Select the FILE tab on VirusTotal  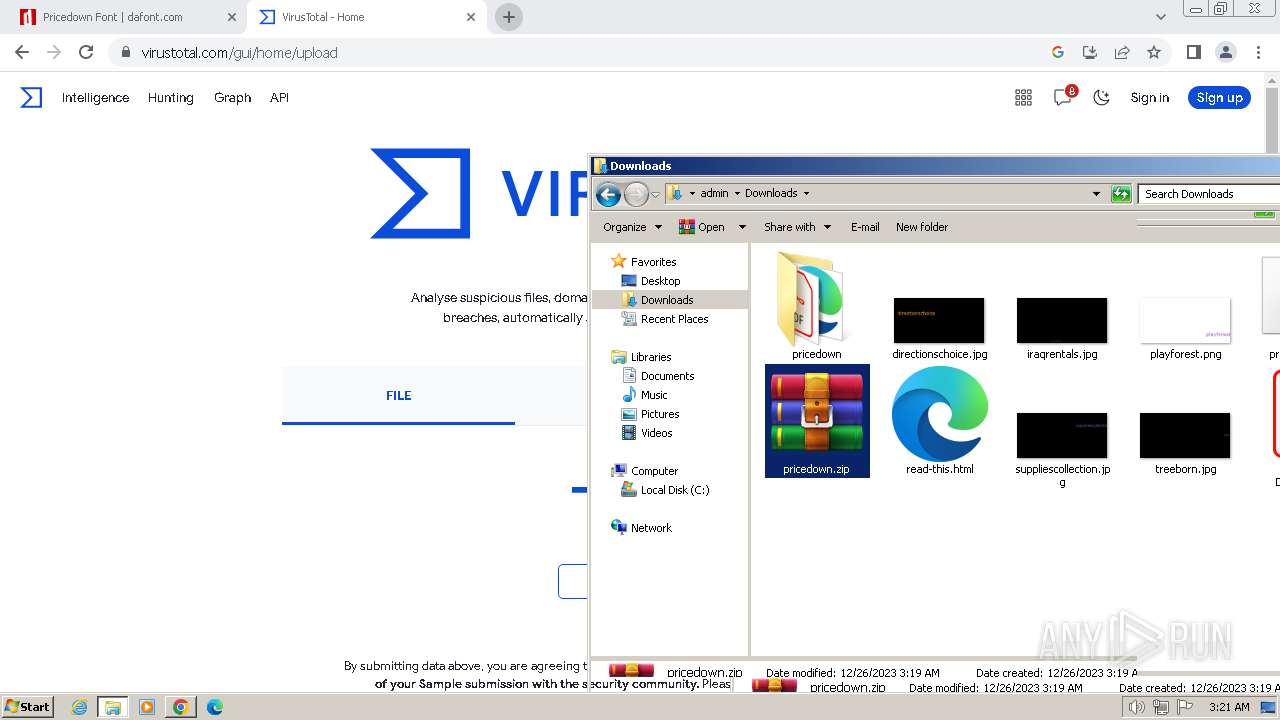pos(398,395)
